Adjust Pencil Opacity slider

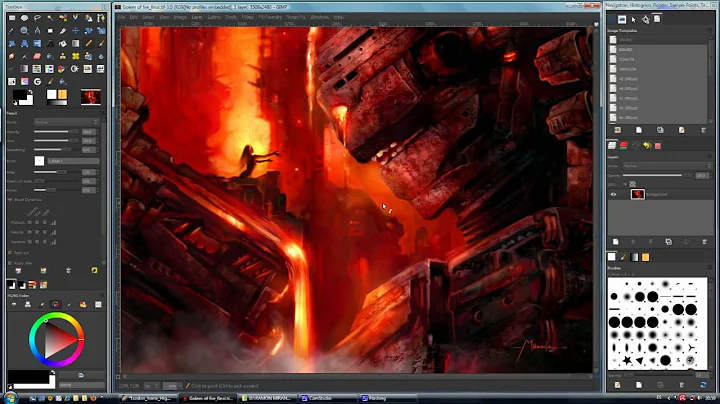(56, 132)
